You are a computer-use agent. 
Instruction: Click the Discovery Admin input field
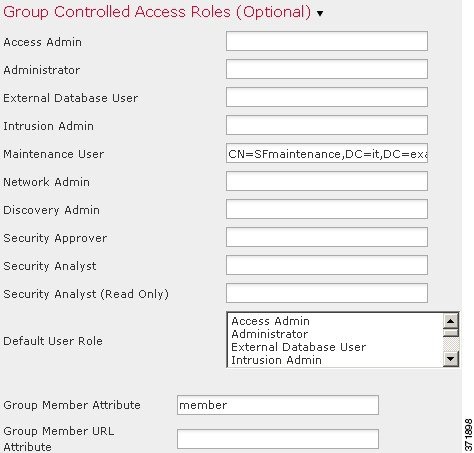[x=327, y=209]
